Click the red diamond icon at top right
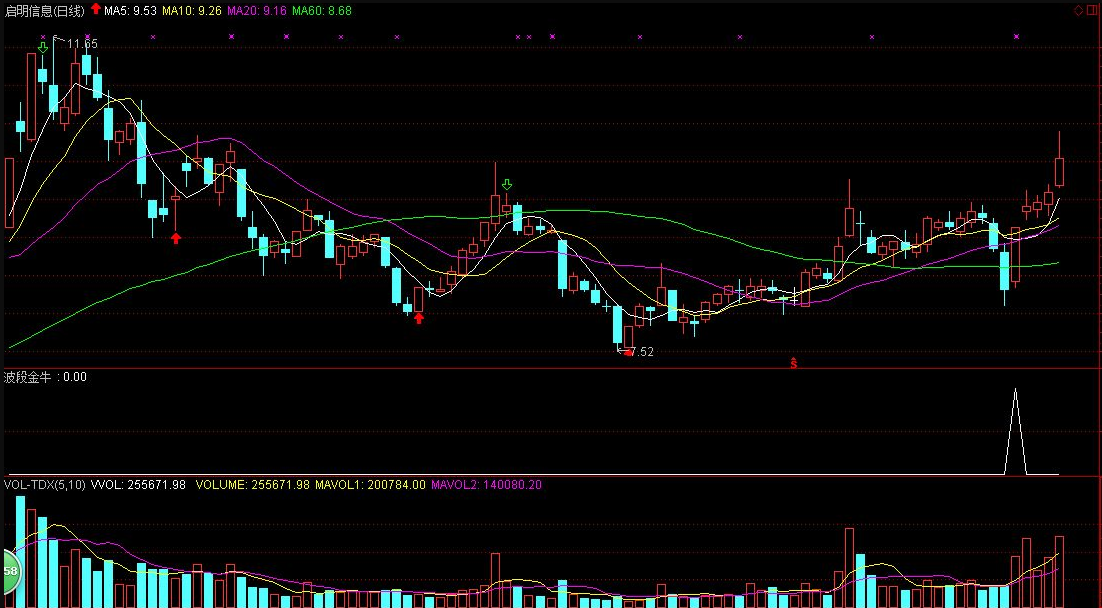This screenshot has height=608, width=1102. tap(1080, 10)
